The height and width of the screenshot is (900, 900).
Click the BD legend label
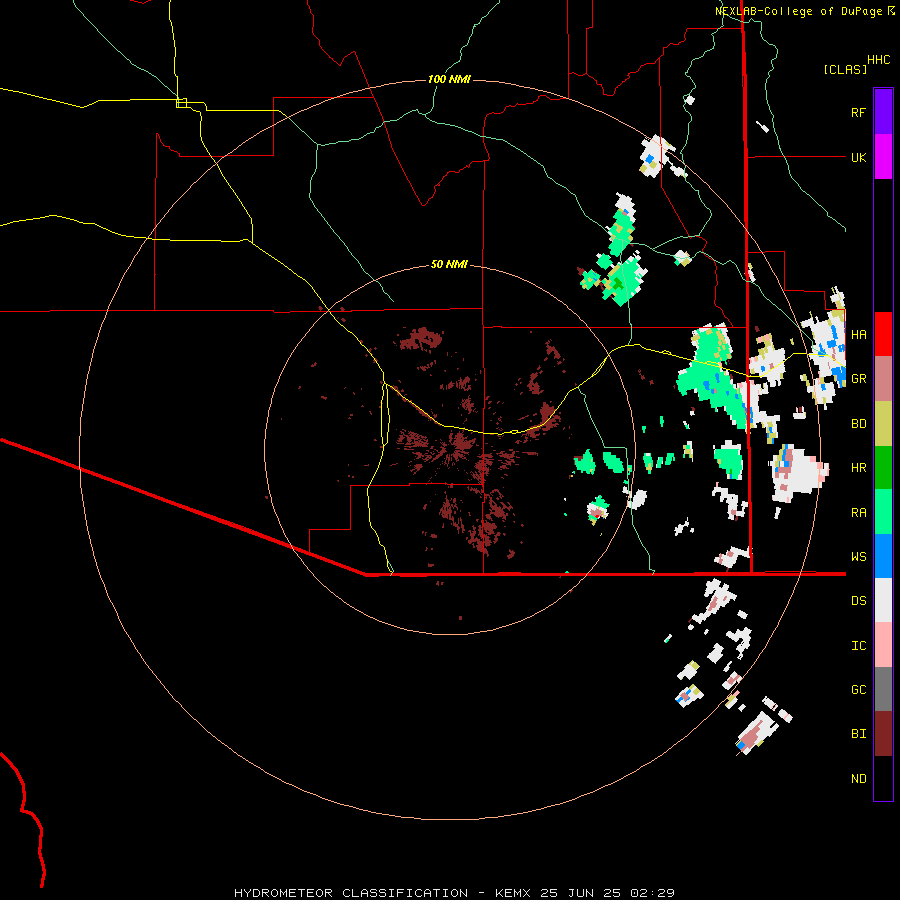858,424
